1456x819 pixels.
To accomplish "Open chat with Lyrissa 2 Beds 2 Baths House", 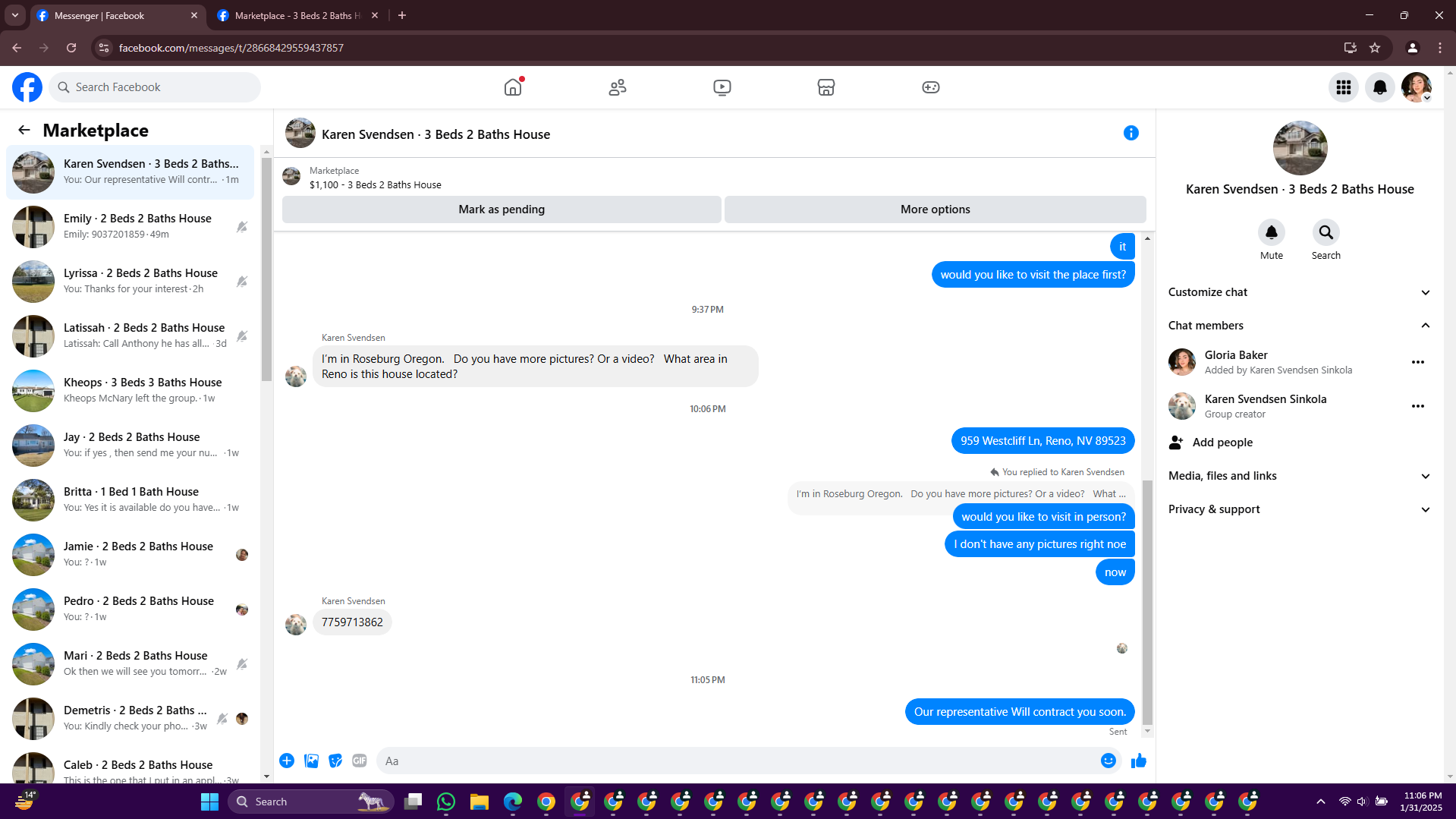I will [x=131, y=282].
